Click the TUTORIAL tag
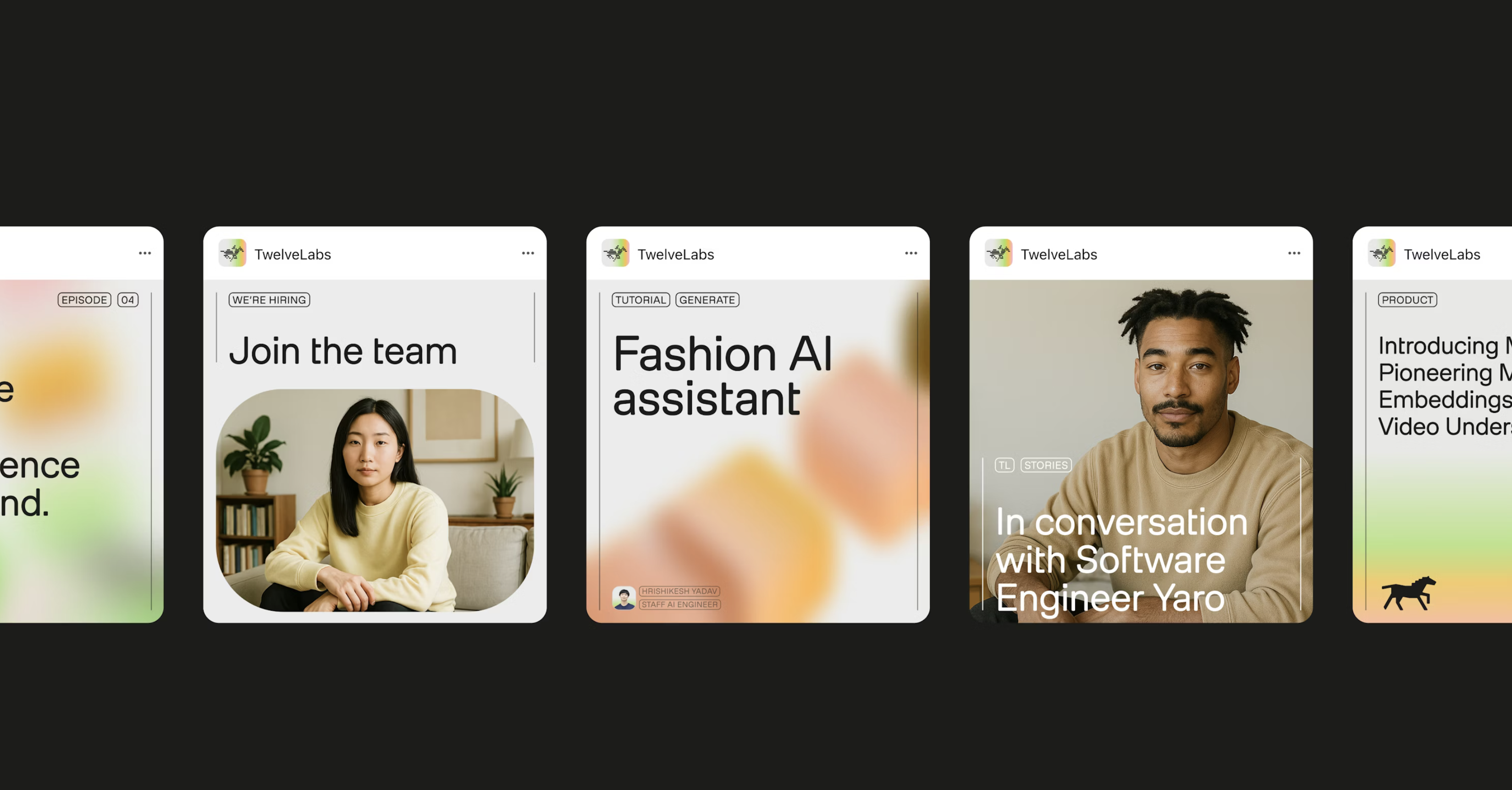 (640, 300)
